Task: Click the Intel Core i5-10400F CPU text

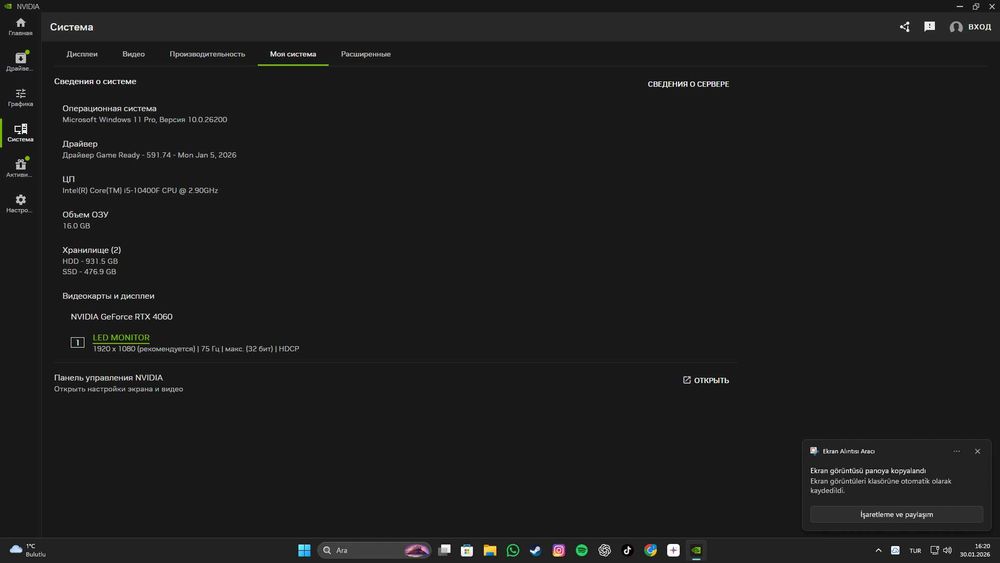Action: pos(140,190)
